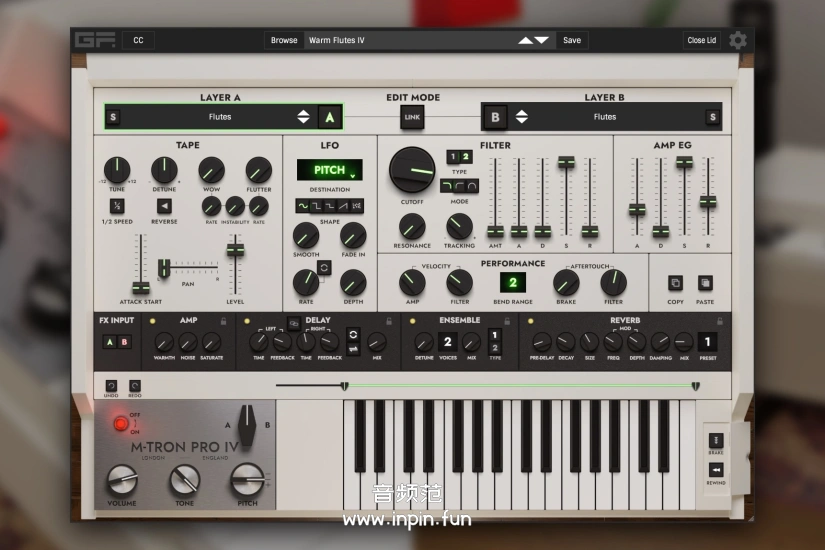Toggle the Amp FX lock icon
825x550 pixels.
[224, 321]
